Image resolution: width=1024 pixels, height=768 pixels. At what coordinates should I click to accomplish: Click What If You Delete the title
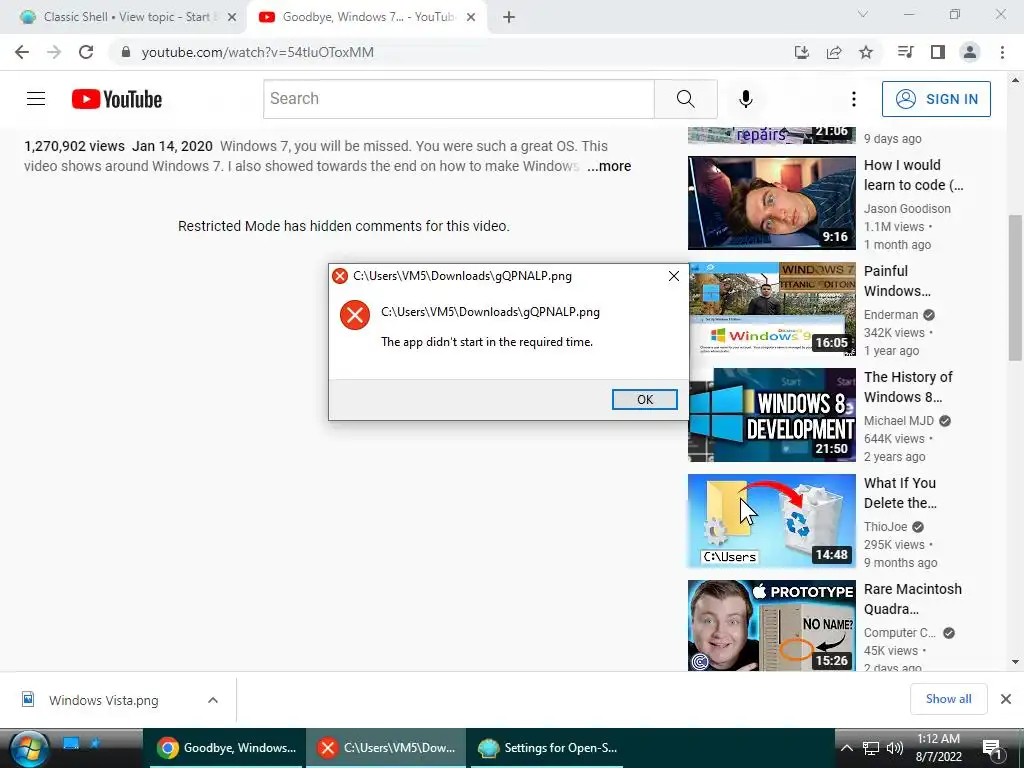click(x=900, y=493)
